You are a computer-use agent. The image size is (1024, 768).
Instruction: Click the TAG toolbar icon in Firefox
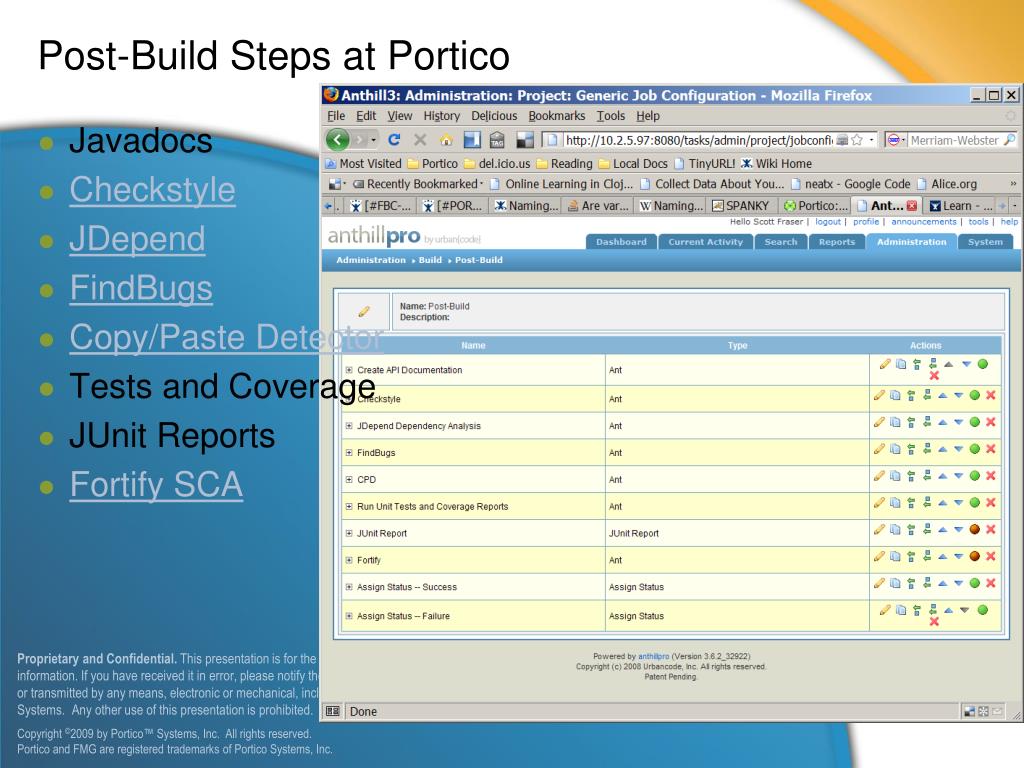click(x=497, y=140)
